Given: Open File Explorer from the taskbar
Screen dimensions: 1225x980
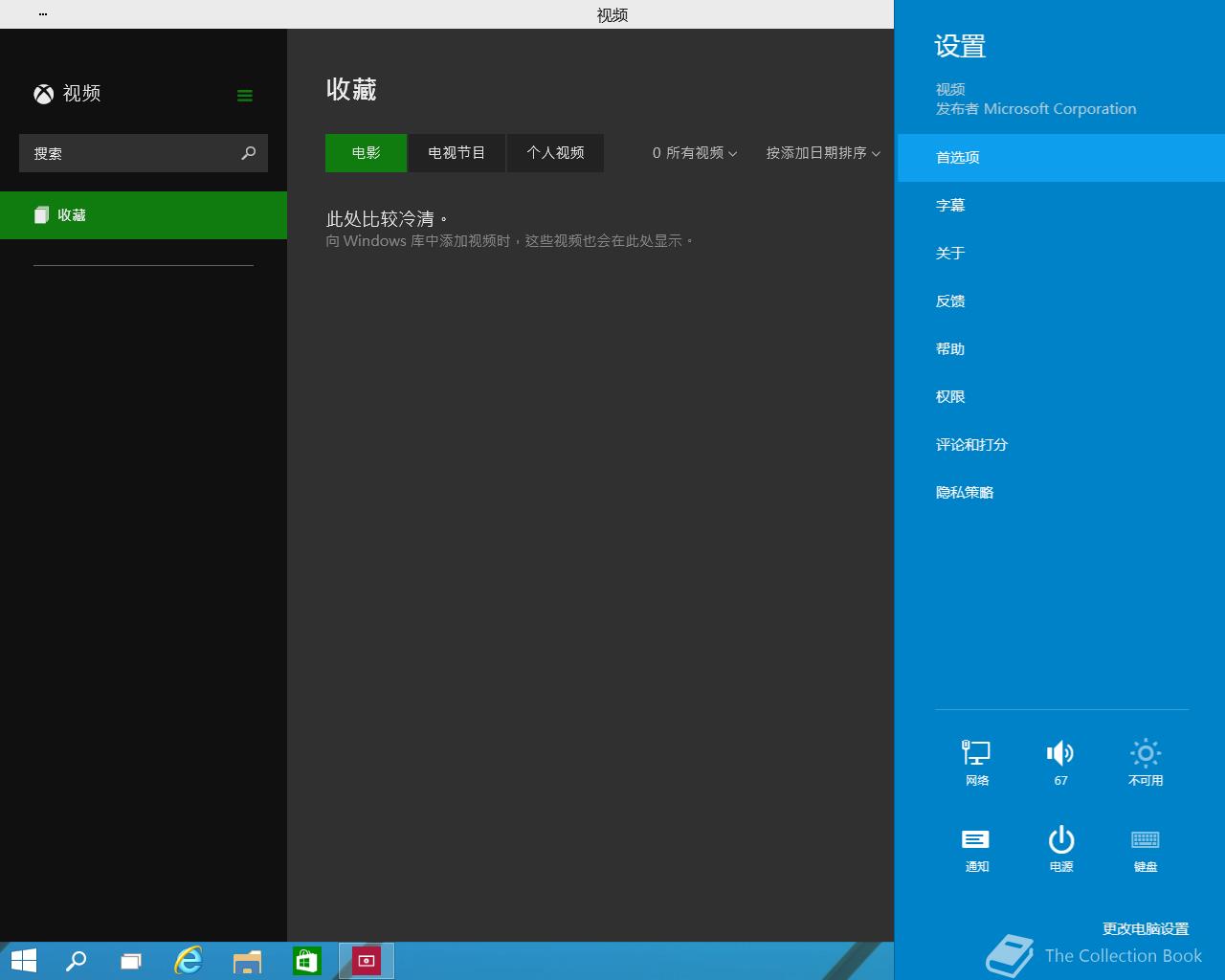Looking at the screenshot, I should pos(247,961).
